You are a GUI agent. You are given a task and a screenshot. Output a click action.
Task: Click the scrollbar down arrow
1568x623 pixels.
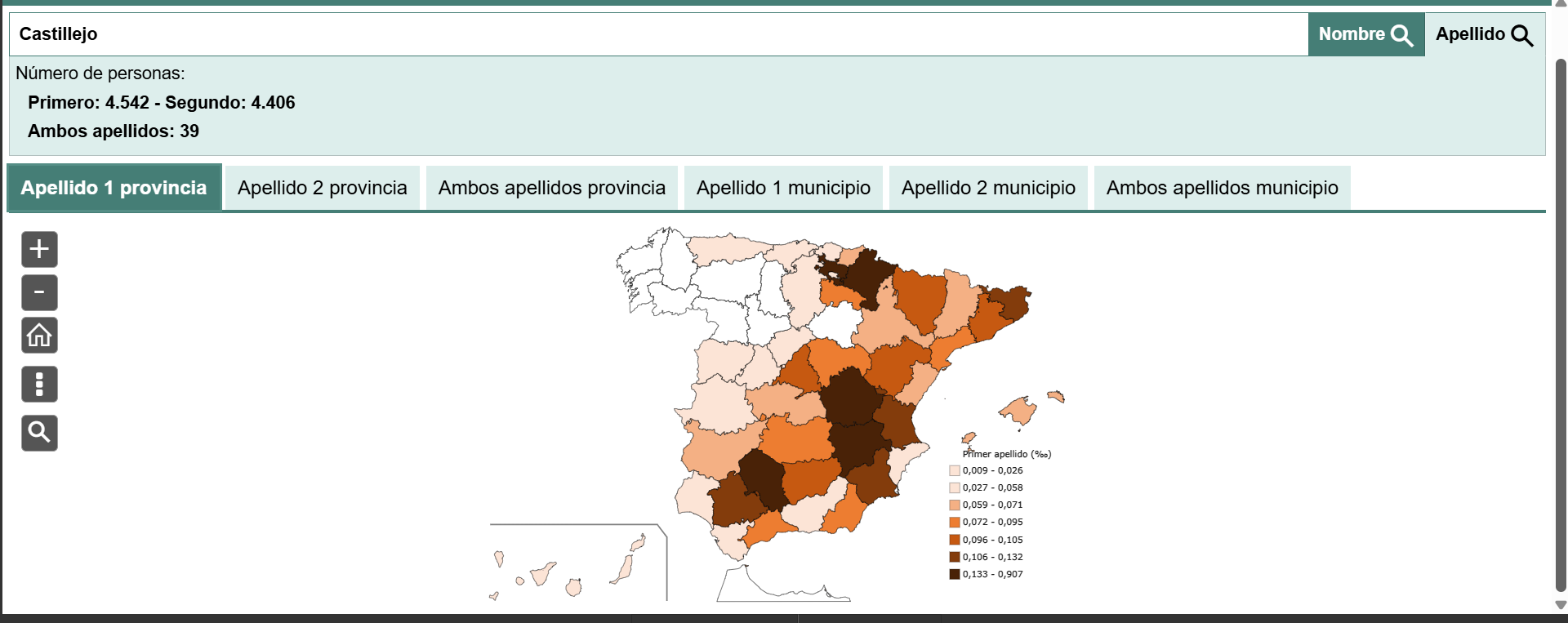coord(1561,606)
